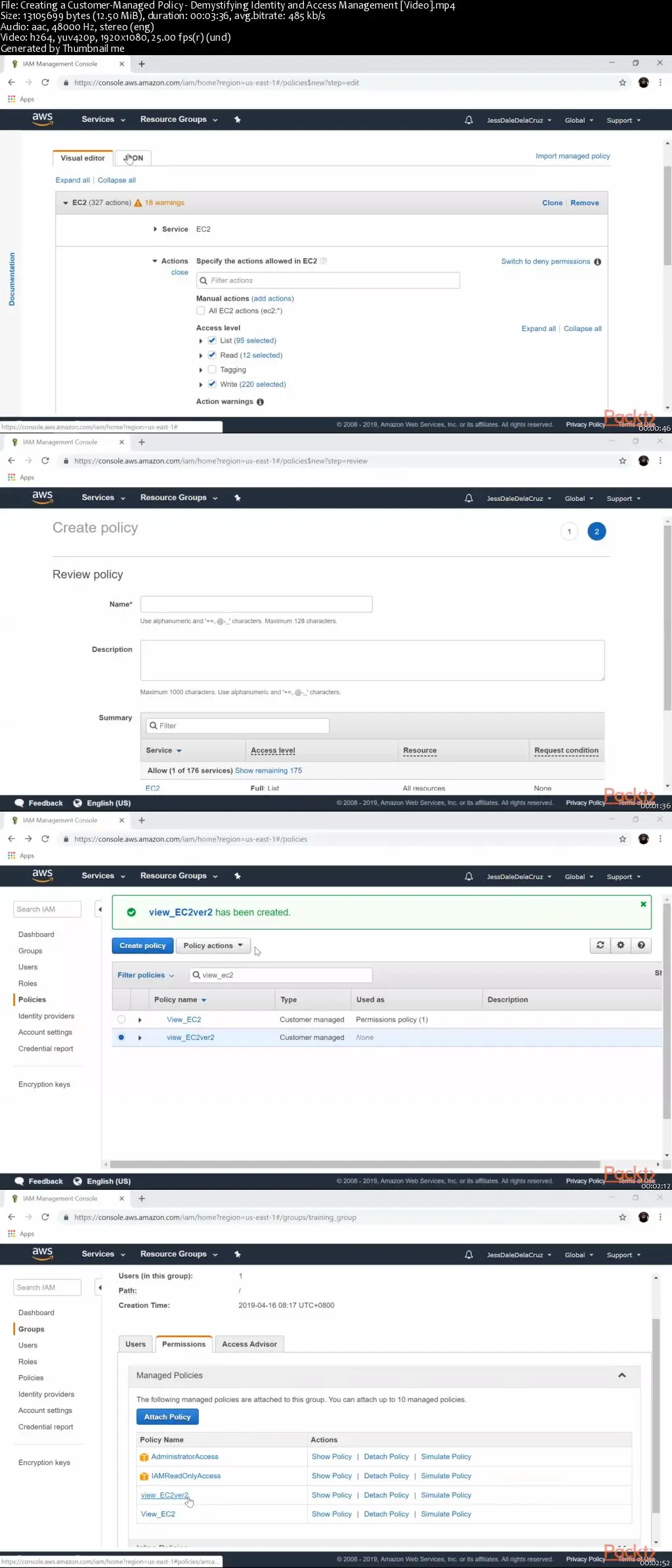Click Simulate Policy for AdministratorAccess row
The width and height of the screenshot is (672, 1568).
446,1456
